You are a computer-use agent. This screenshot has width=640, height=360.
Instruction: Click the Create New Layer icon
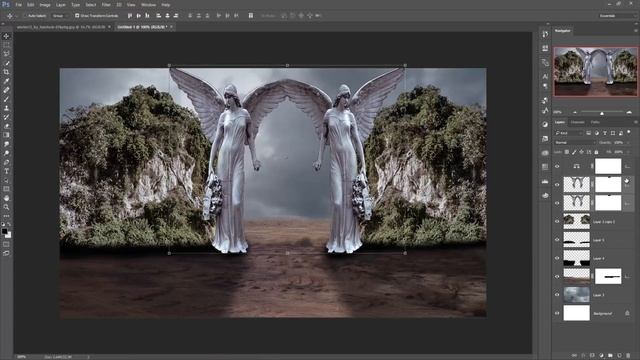619,356
